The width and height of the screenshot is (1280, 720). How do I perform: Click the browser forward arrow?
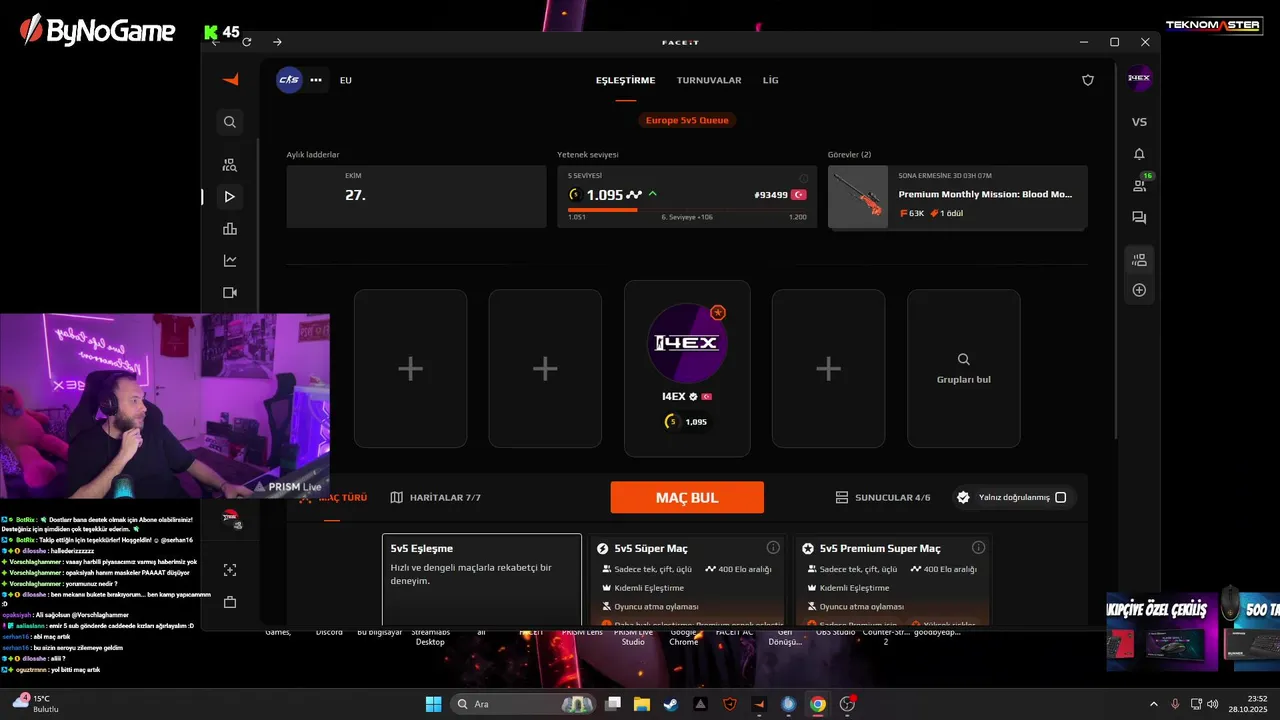[x=277, y=42]
